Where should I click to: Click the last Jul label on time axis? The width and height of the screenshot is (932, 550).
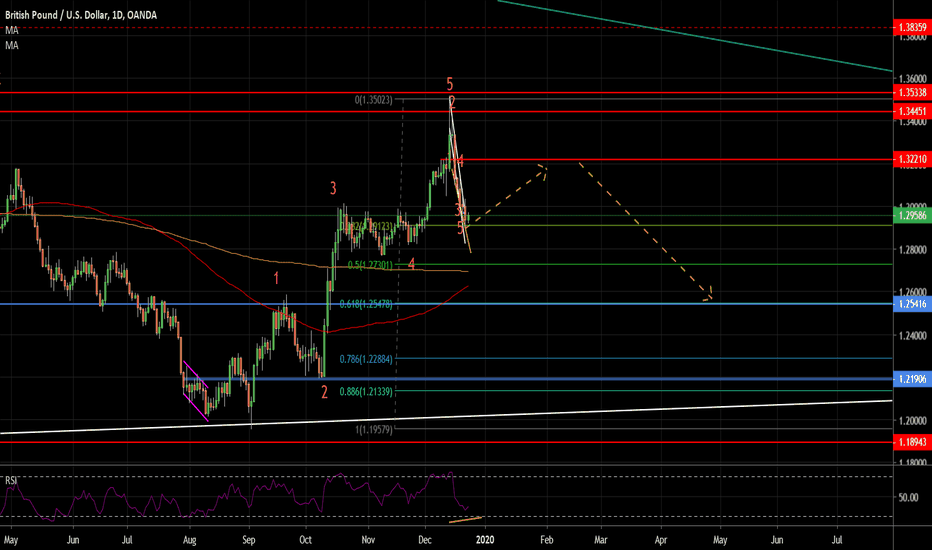click(x=837, y=540)
